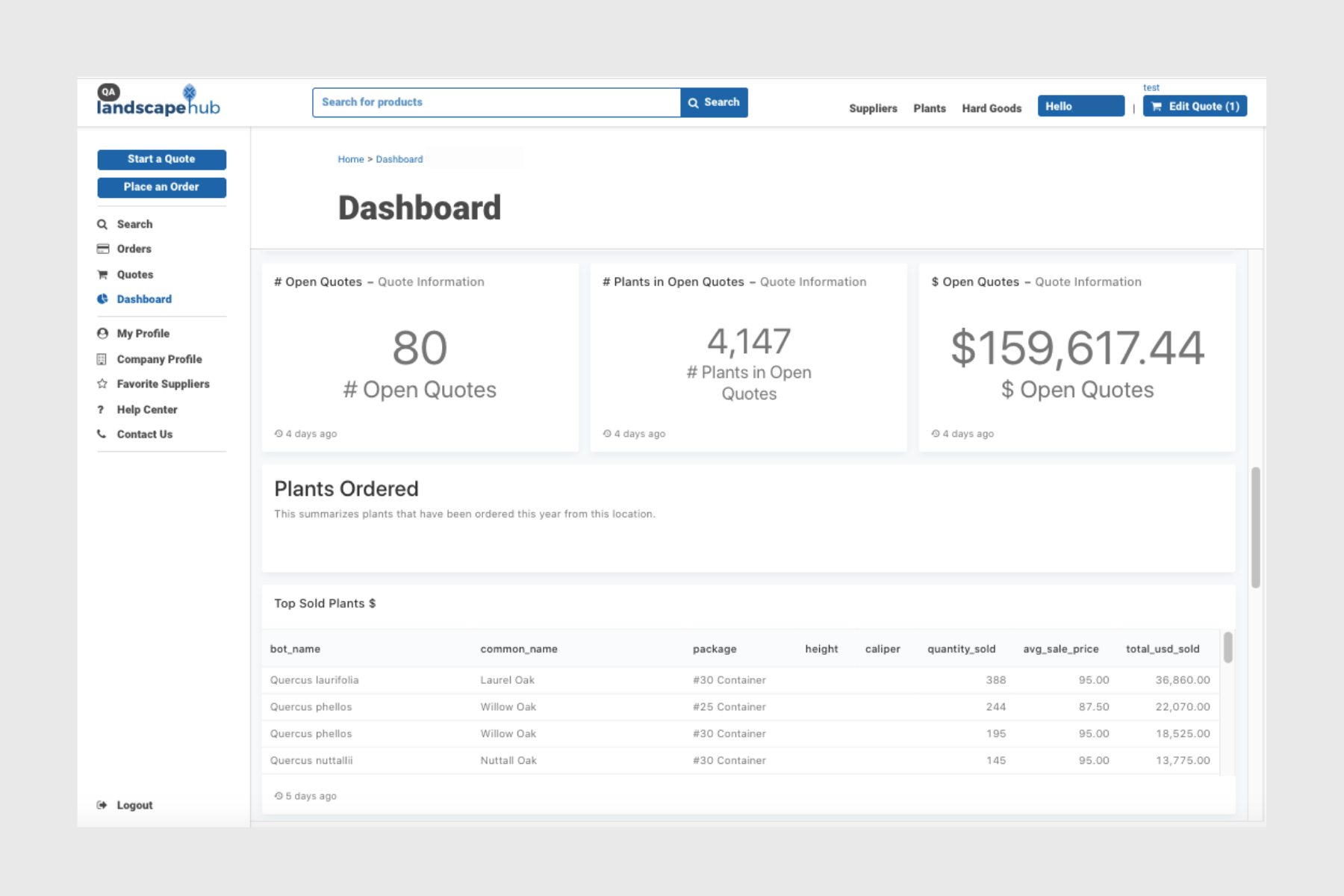This screenshot has height=896, width=1344.
Task: Select Hard Goods in the top navigation
Action: pos(991,108)
